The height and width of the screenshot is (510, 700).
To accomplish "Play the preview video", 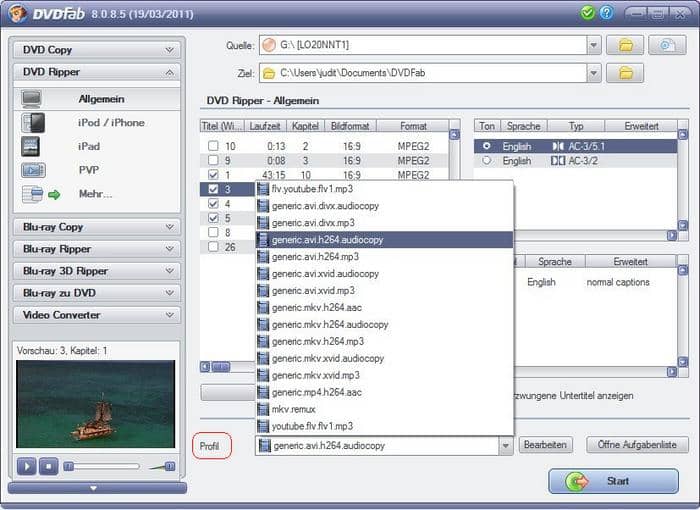I will [x=26, y=467].
